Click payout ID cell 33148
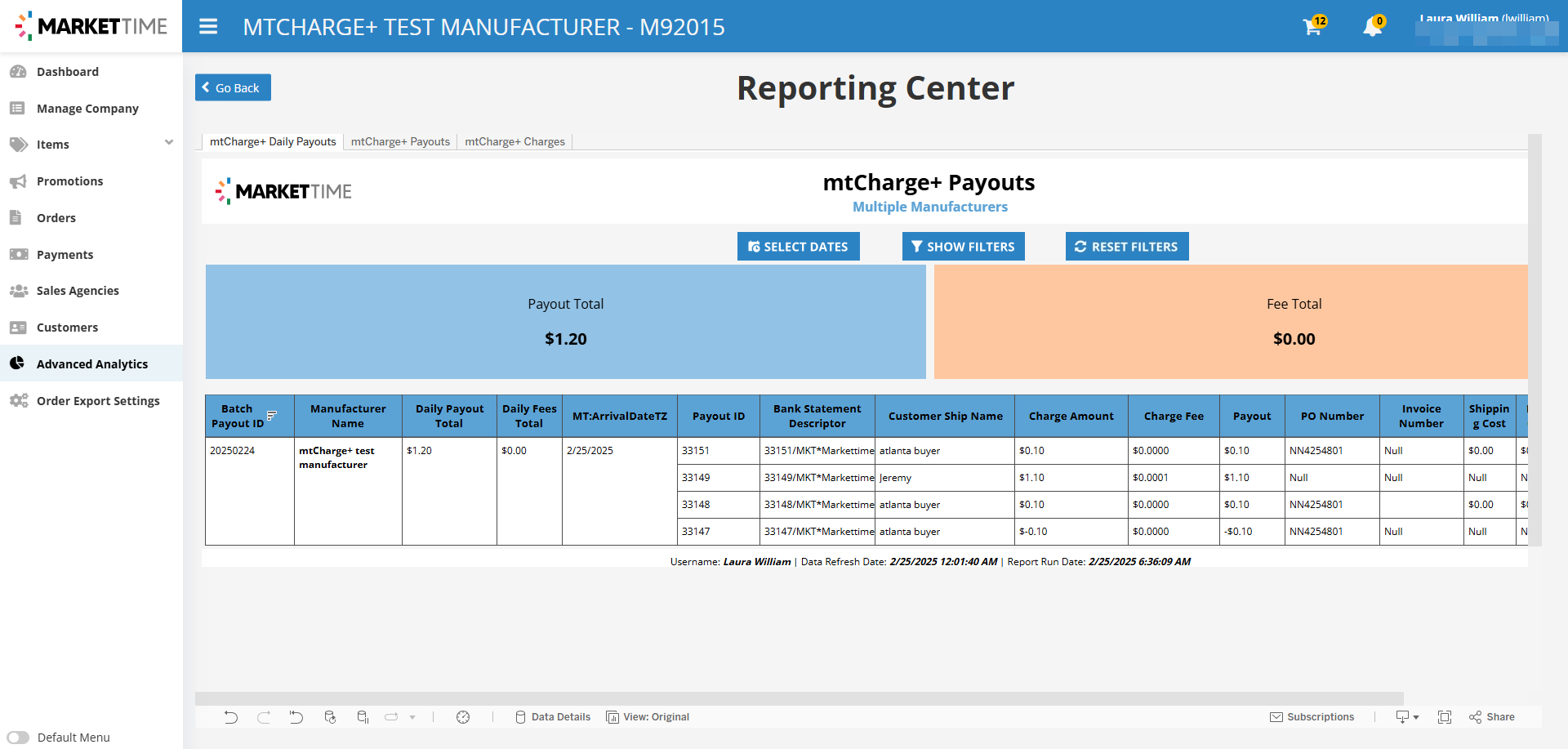Image resolution: width=1568 pixels, height=749 pixels. [x=719, y=505]
